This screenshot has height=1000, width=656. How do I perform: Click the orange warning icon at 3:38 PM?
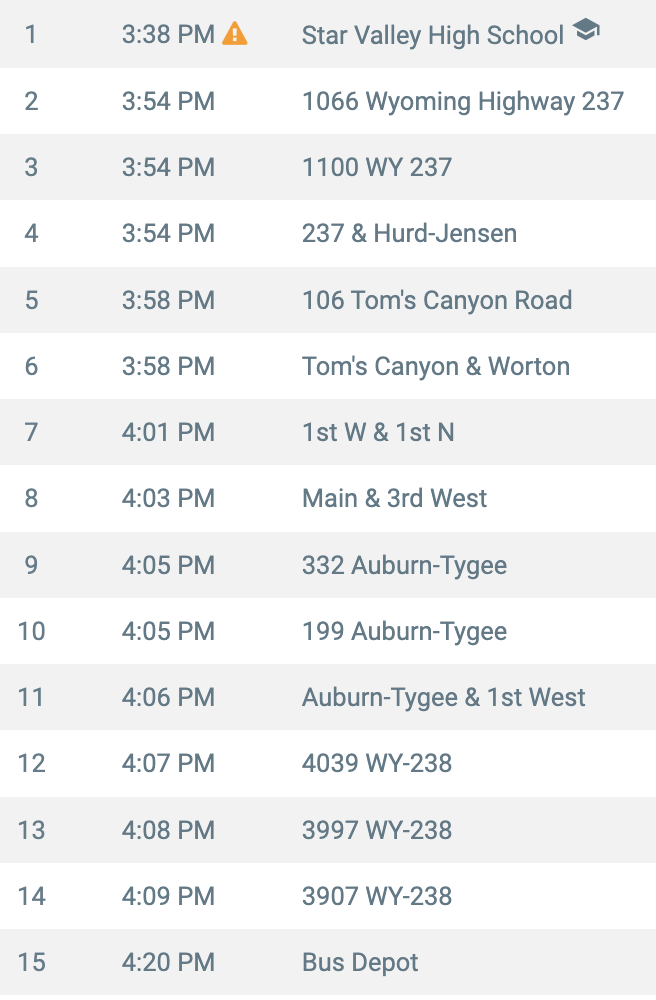[x=235, y=33]
